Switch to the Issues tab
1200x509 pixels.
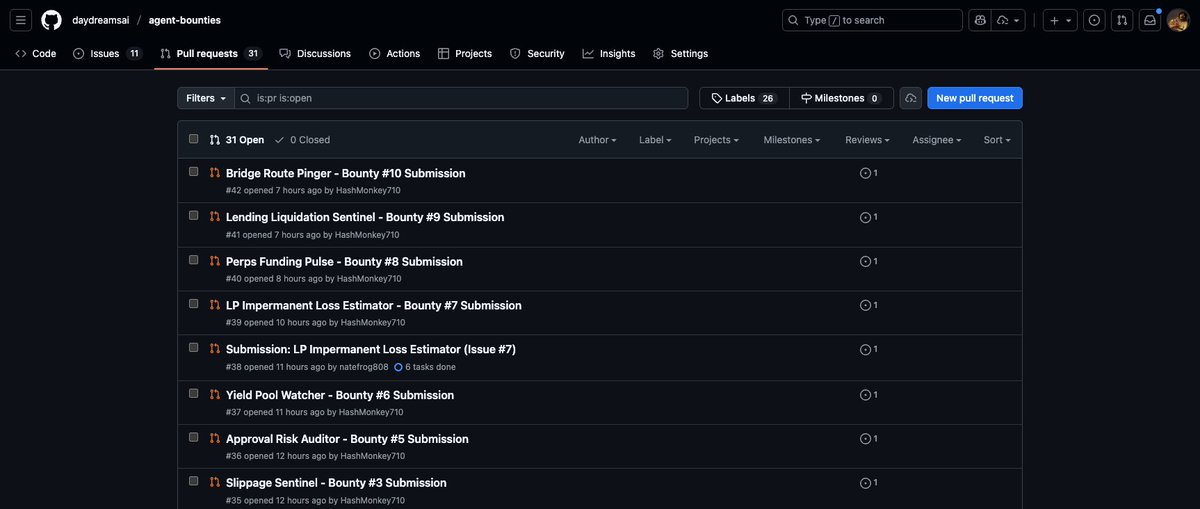[107, 54]
